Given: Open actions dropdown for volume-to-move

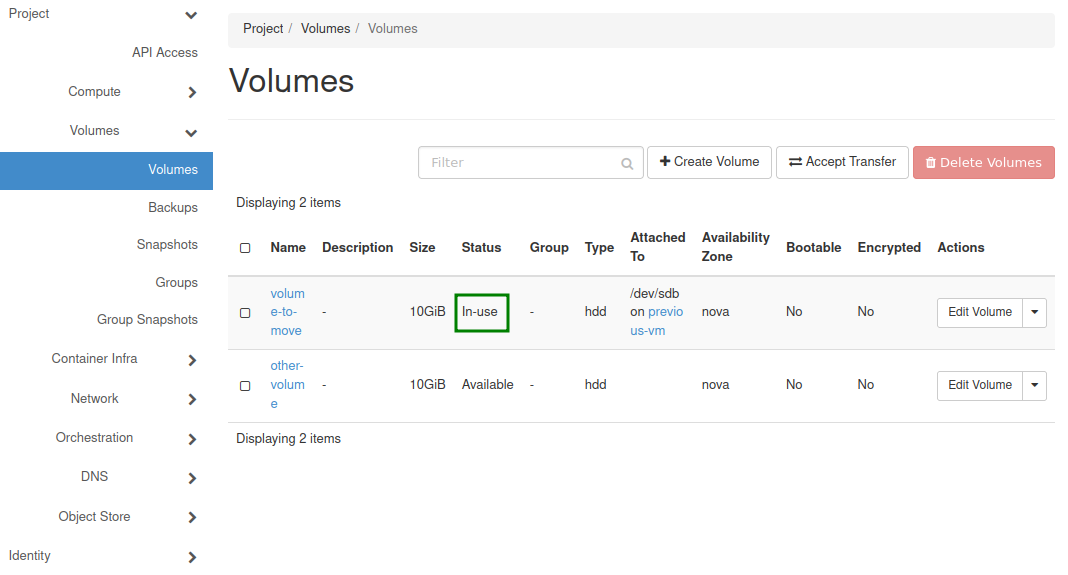Looking at the screenshot, I should point(1035,312).
